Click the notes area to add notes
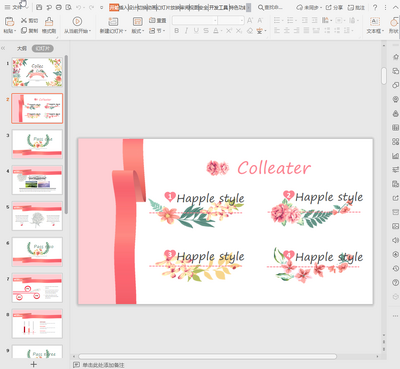Viewport: 400px width, 369px height. 104,365
